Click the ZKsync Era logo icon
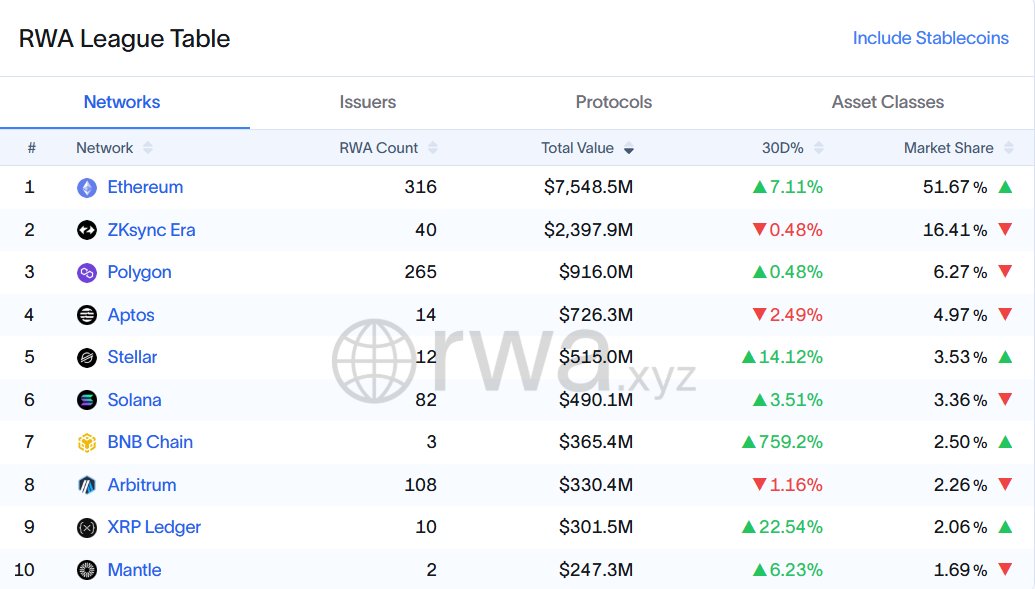 86,230
